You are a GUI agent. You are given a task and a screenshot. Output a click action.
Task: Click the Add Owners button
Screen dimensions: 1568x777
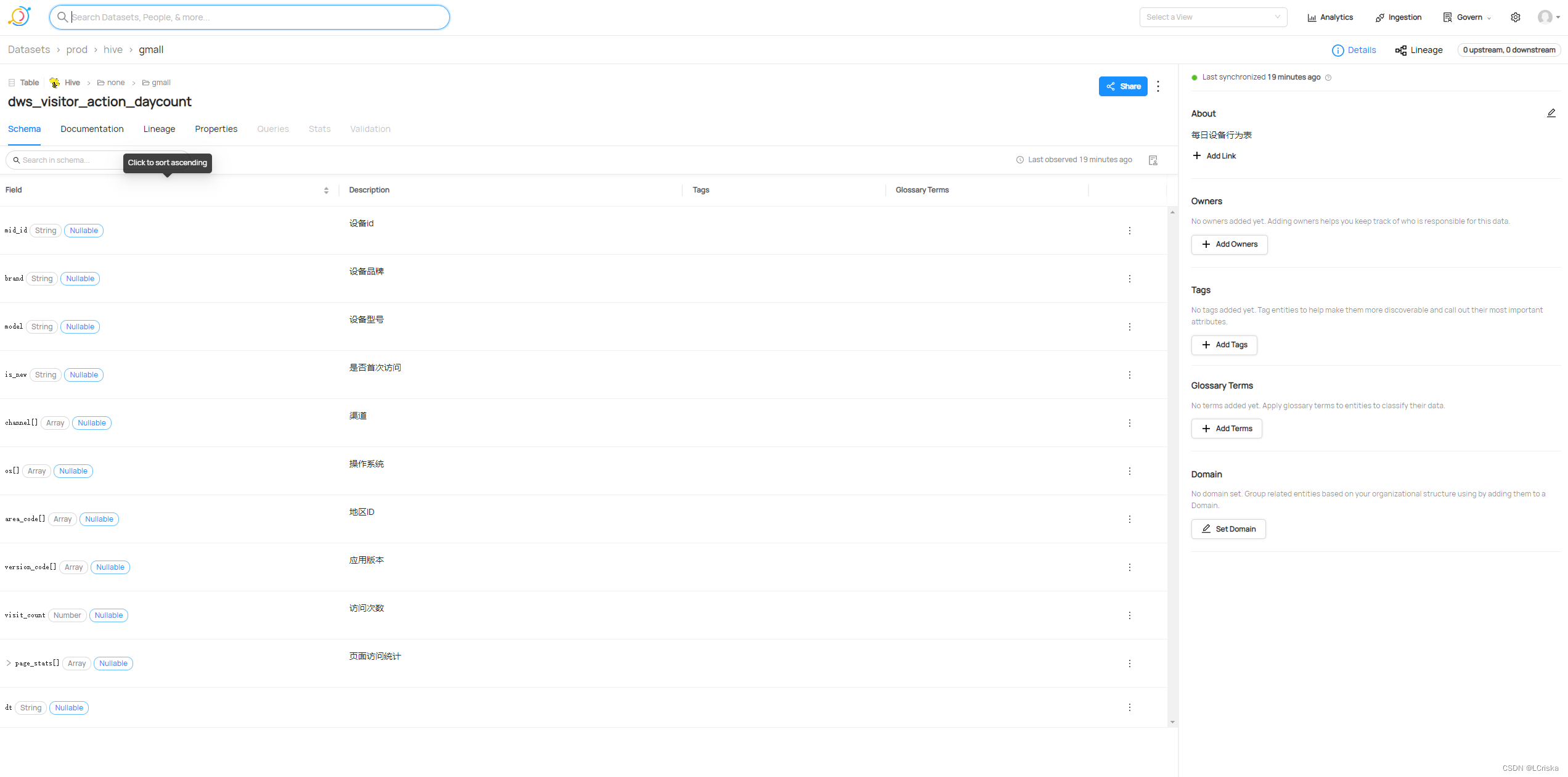pyautogui.click(x=1229, y=245)
